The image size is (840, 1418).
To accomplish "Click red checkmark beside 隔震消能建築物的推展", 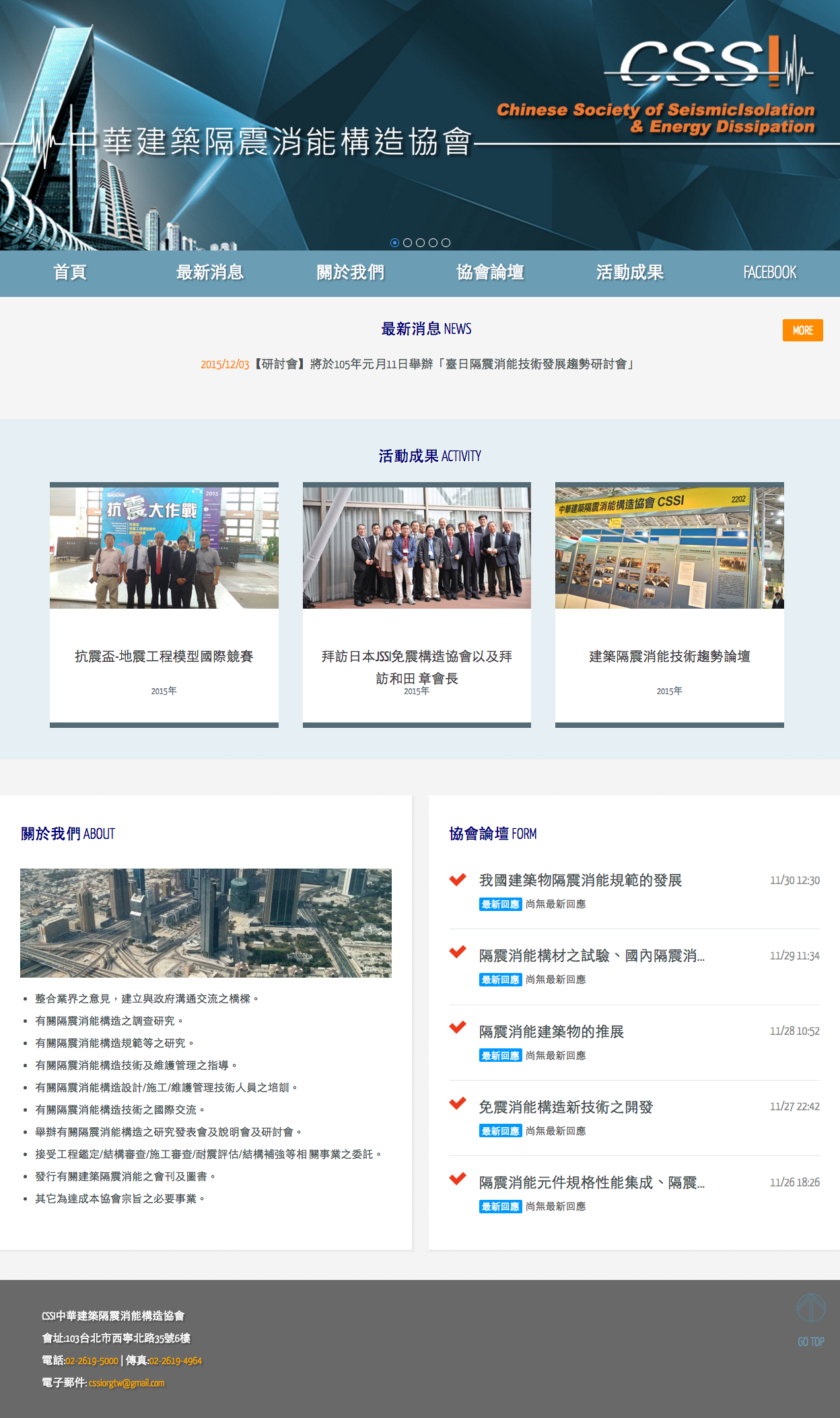I will [458, 1027].
